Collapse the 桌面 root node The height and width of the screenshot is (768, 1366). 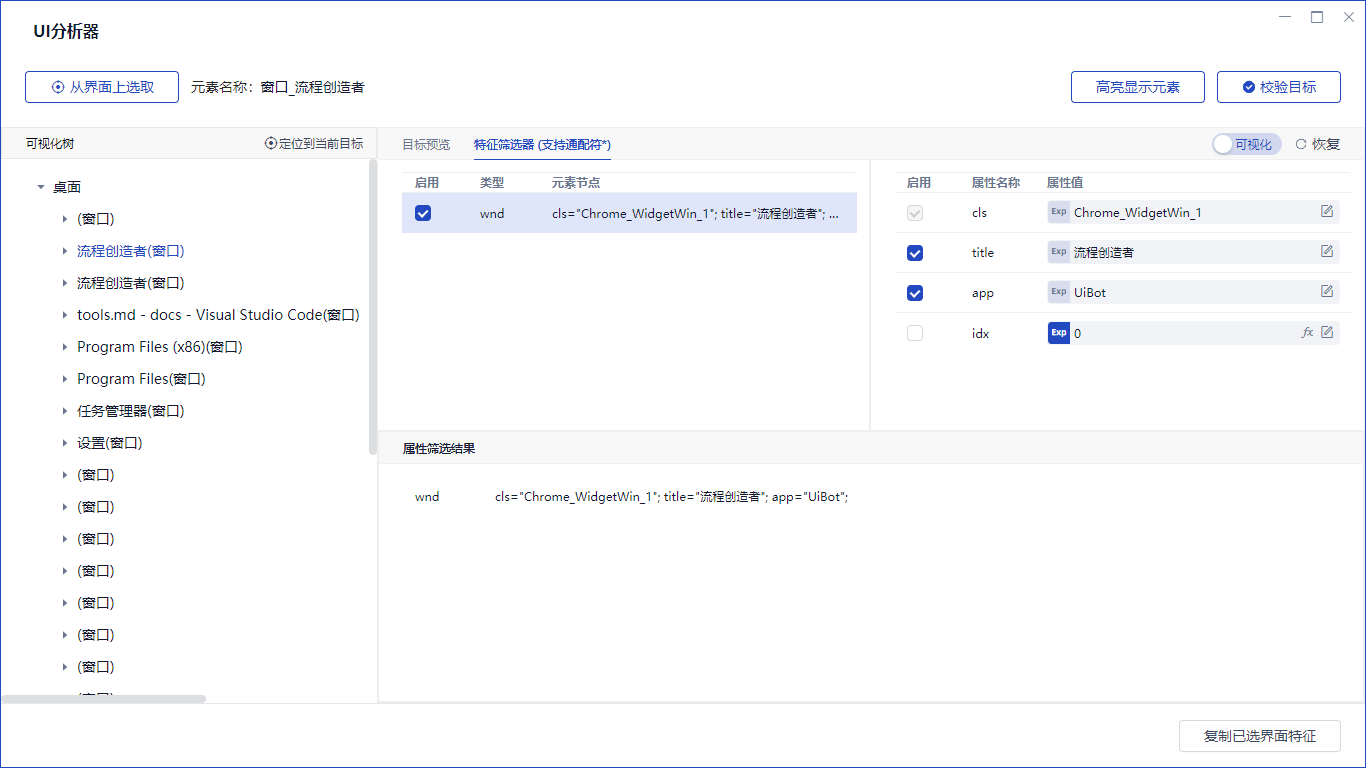click(41, 187)
